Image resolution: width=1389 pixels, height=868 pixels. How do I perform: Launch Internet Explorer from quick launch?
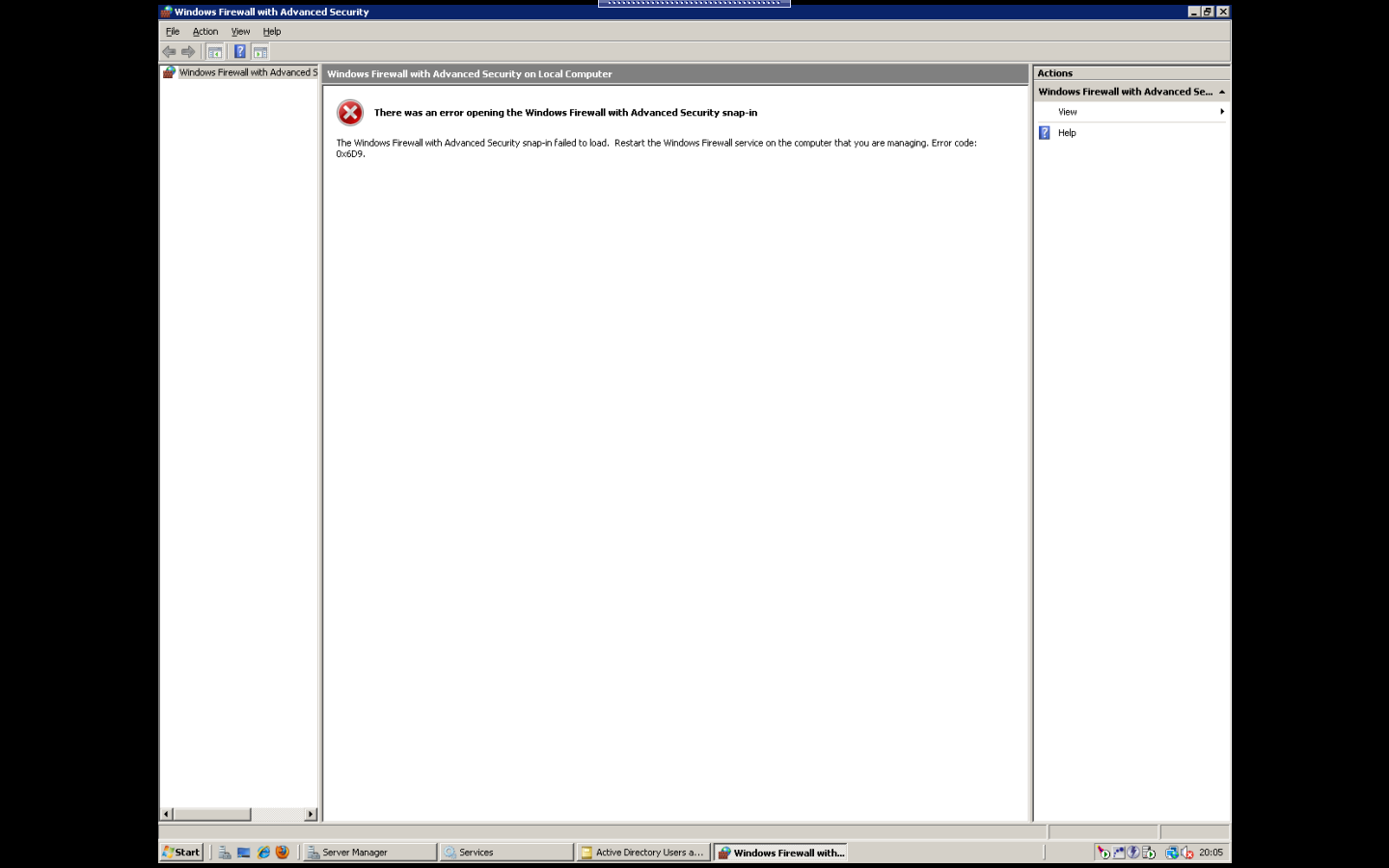263,853
